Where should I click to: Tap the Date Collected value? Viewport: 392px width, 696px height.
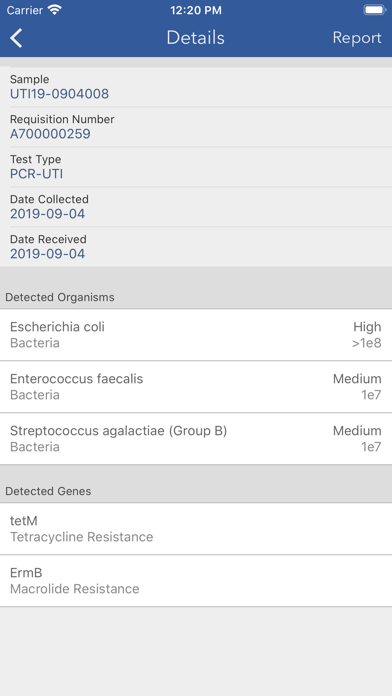point(48,214)
